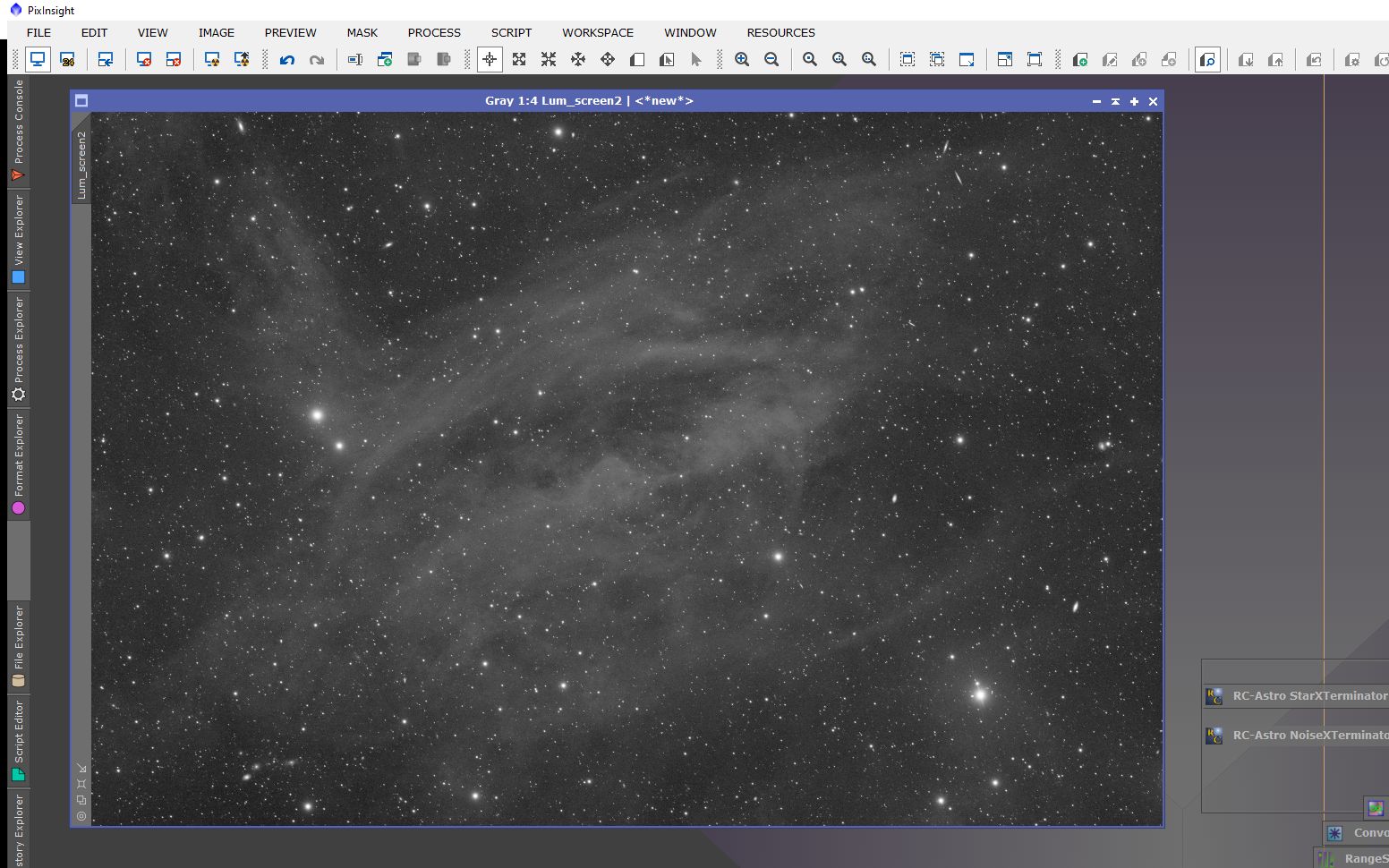Click the page with up arrow icon
The width and height of the screenshot is (1389, 868).
tap(1275, 60)
